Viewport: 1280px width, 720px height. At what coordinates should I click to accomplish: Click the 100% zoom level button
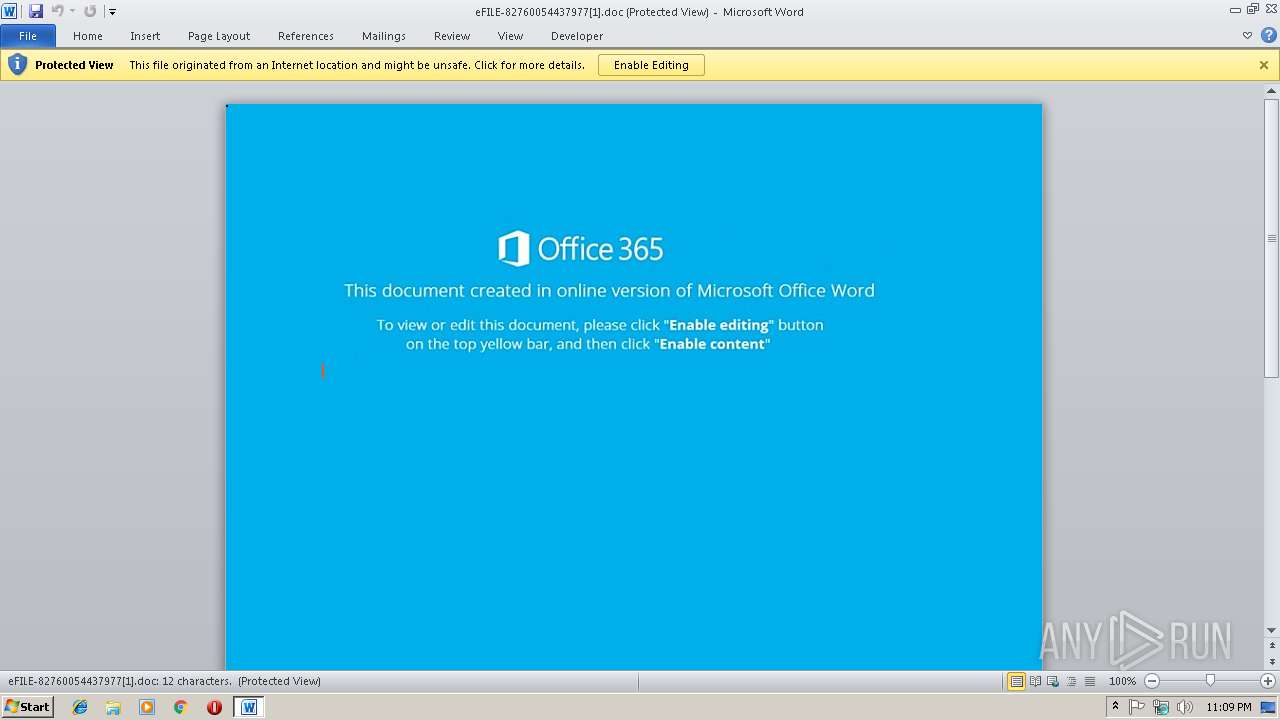point(1122,681)
